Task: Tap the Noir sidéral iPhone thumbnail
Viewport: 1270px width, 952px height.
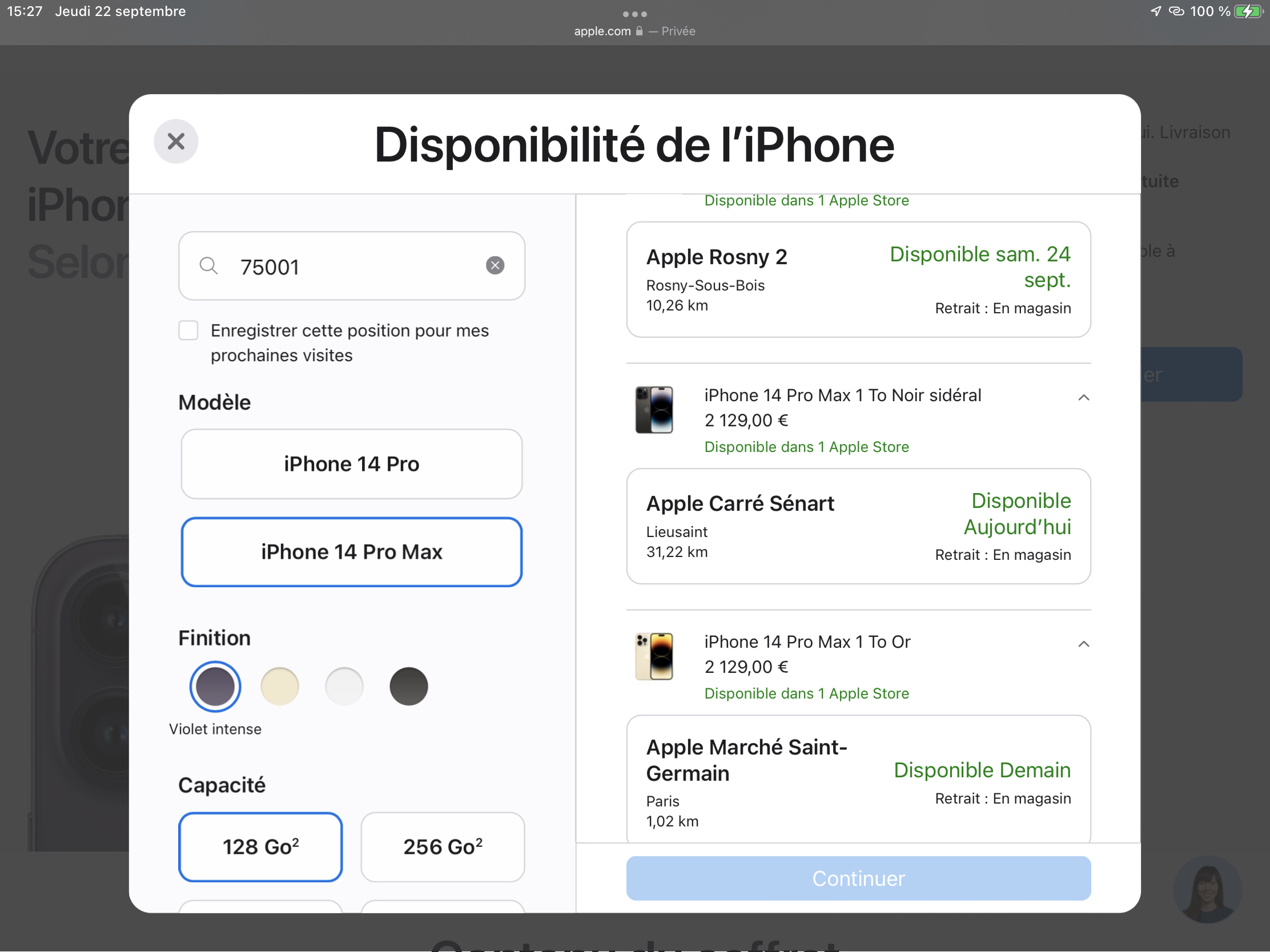Action: point(654,410)
